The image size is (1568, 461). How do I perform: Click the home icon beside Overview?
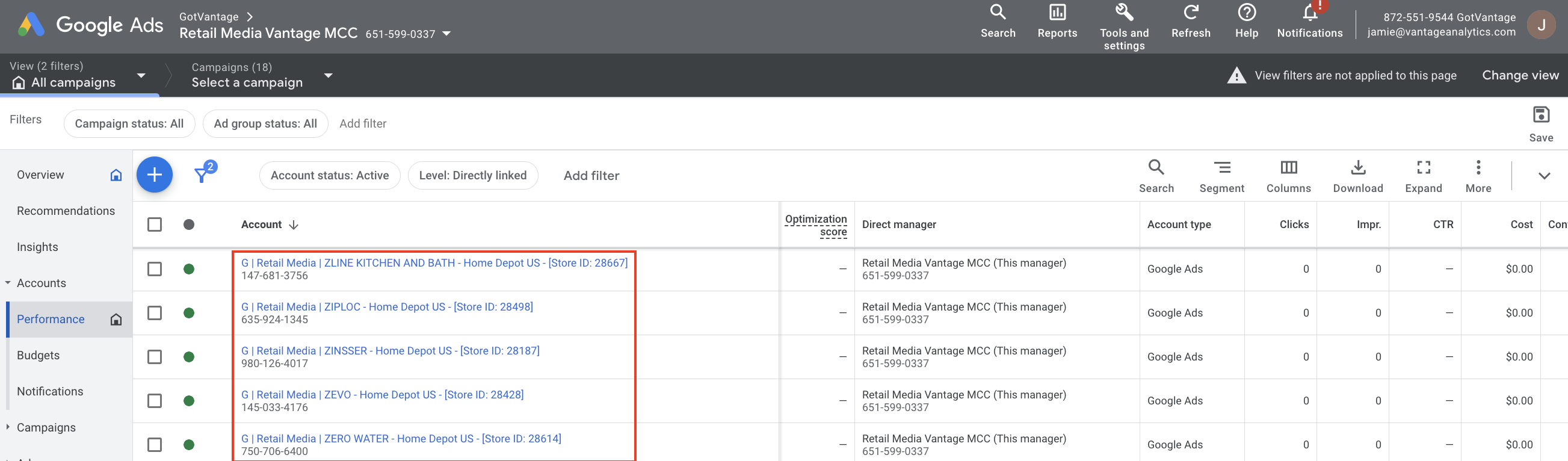point(116,175)
